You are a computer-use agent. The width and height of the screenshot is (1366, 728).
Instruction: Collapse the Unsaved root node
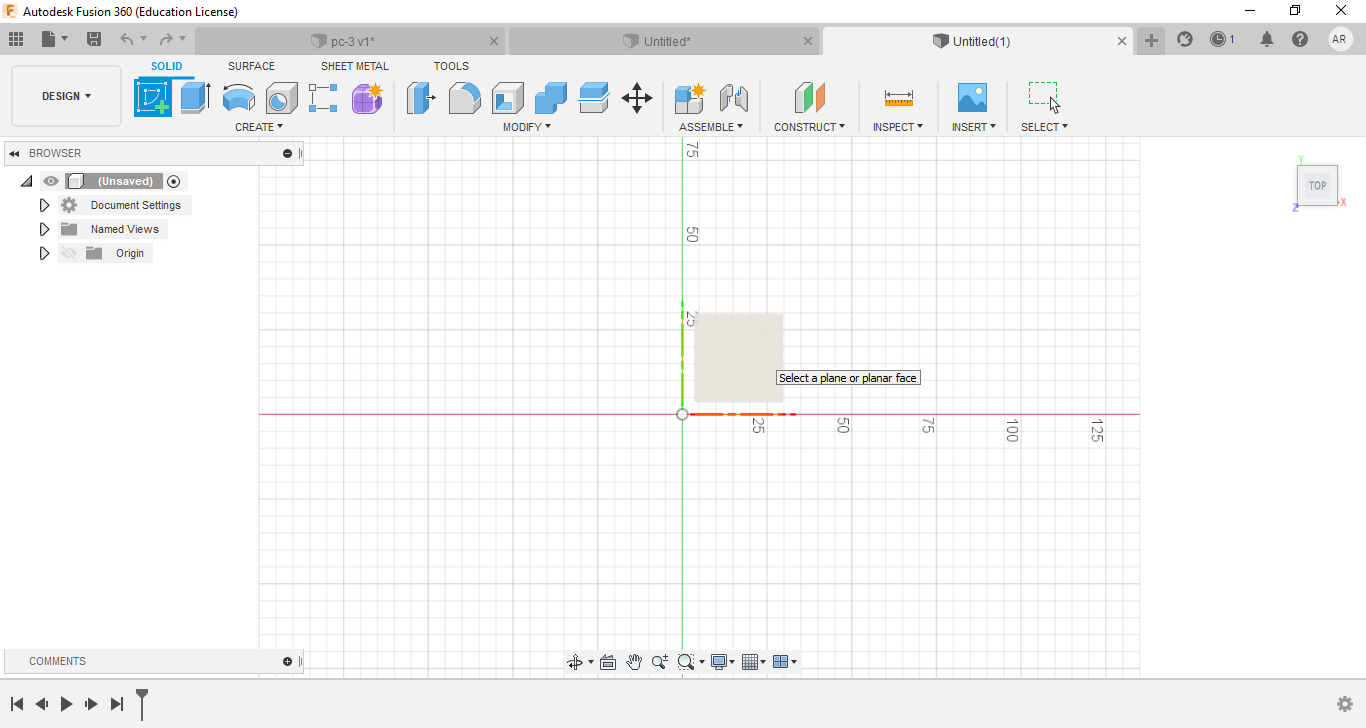coord(26,181)
